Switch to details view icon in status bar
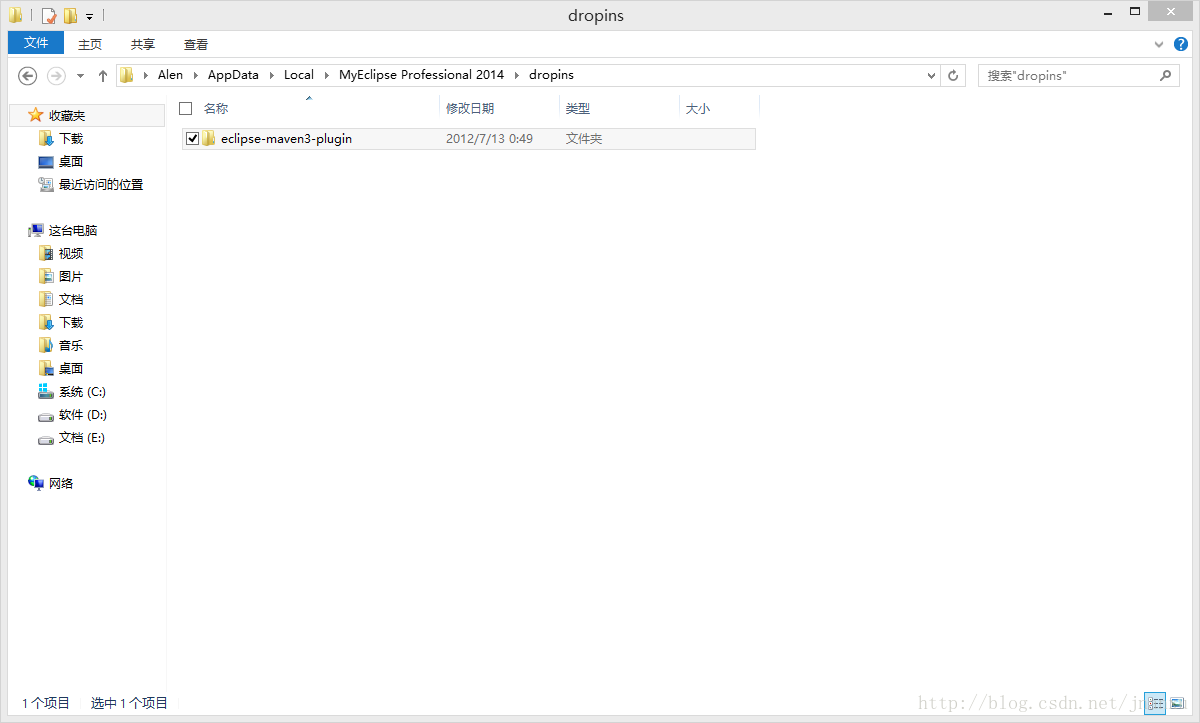1200x723 pixels. coord(1155,704)
